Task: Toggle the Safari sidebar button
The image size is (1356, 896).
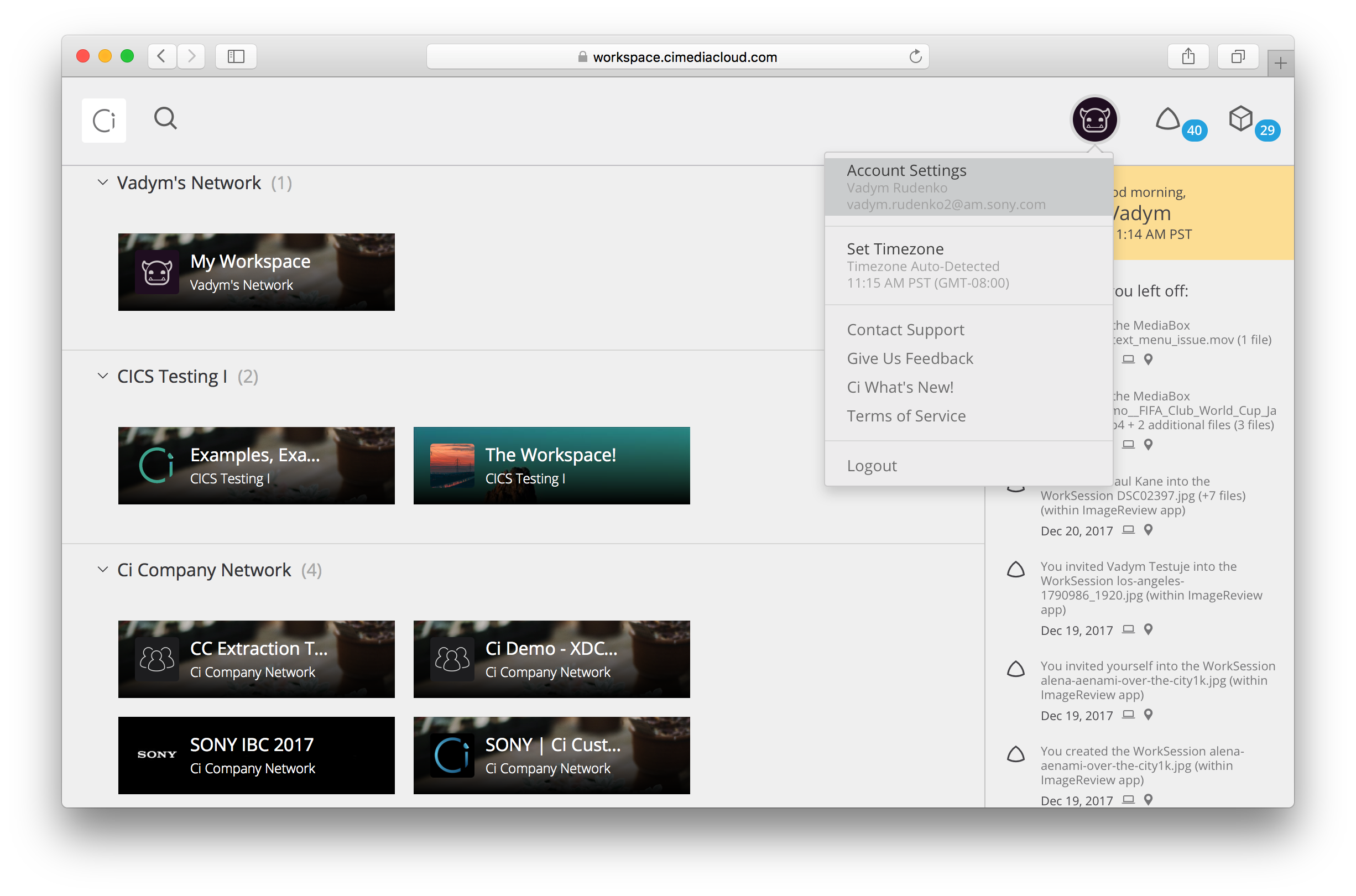Action: tap(236, 56)
